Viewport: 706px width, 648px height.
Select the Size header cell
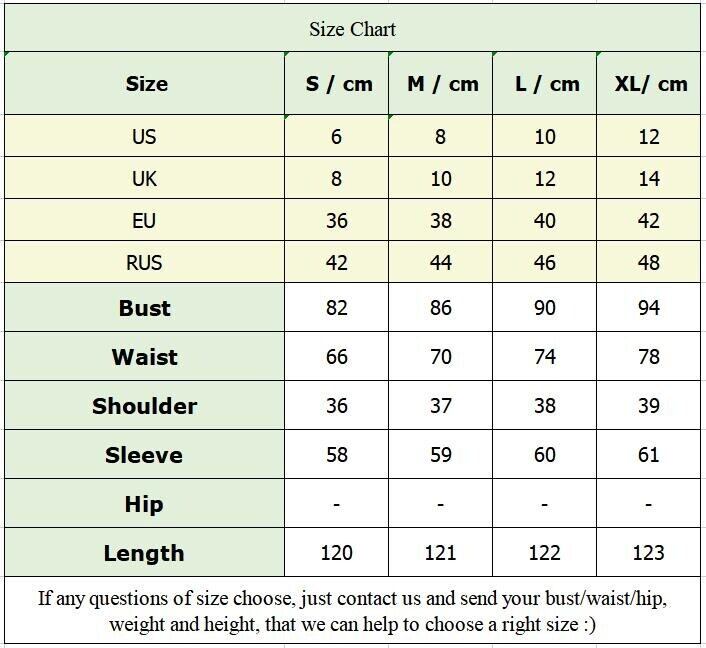tap(146, 84)
